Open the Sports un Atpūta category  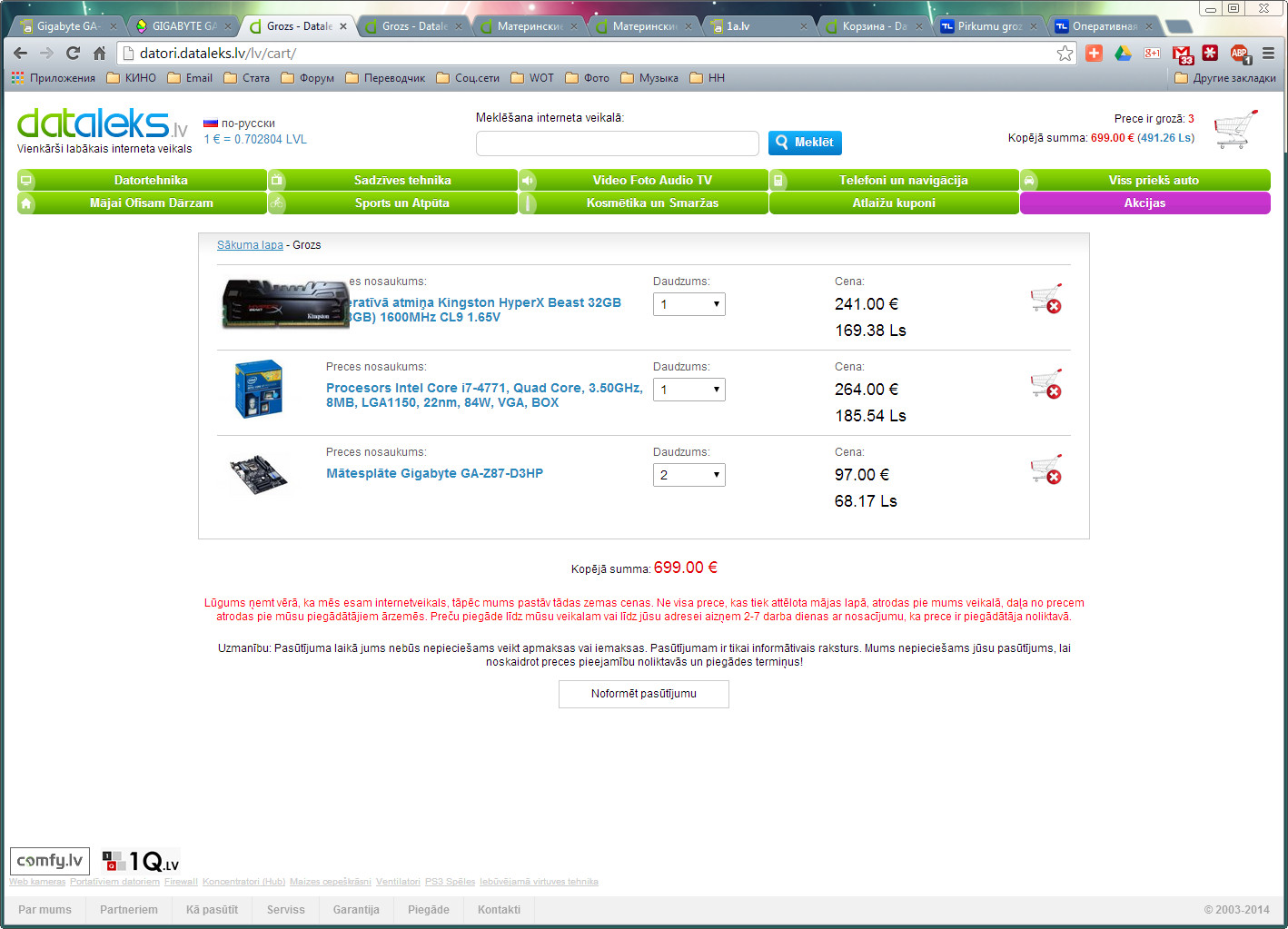coord(392,203)
